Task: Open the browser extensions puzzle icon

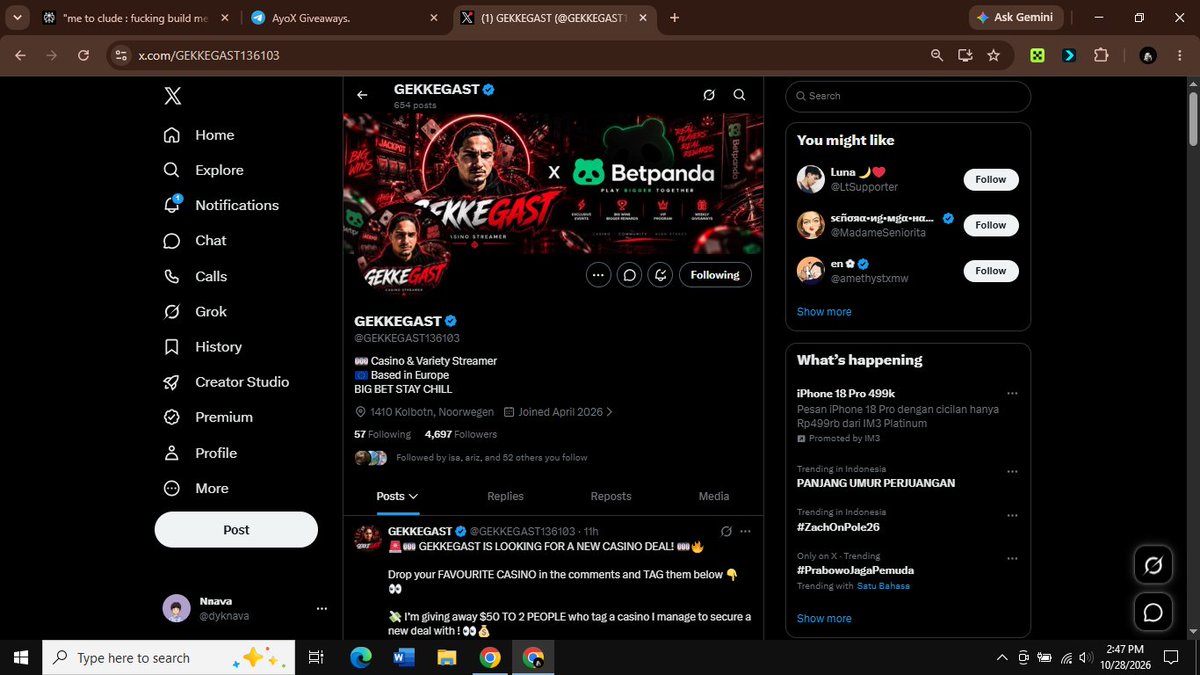Action: click(1101, 55)
